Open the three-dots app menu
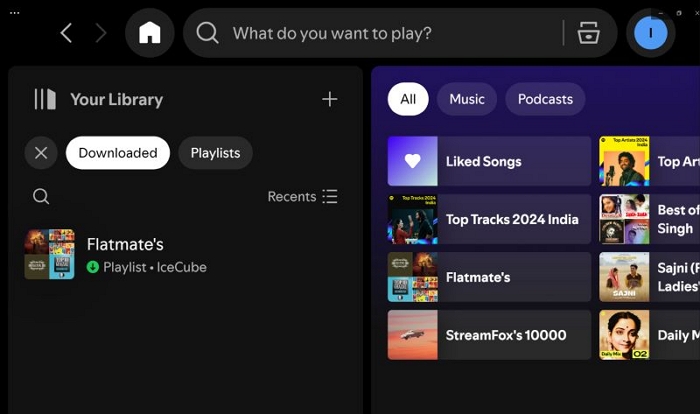The width and height of the screenshot is (700, 414). pyautogui.click(x=15, y=13)
